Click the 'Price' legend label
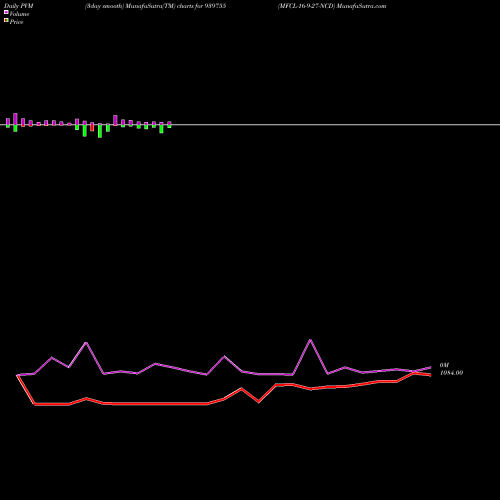The height and width of the screenshot is (500, 500). pos(16,22)
